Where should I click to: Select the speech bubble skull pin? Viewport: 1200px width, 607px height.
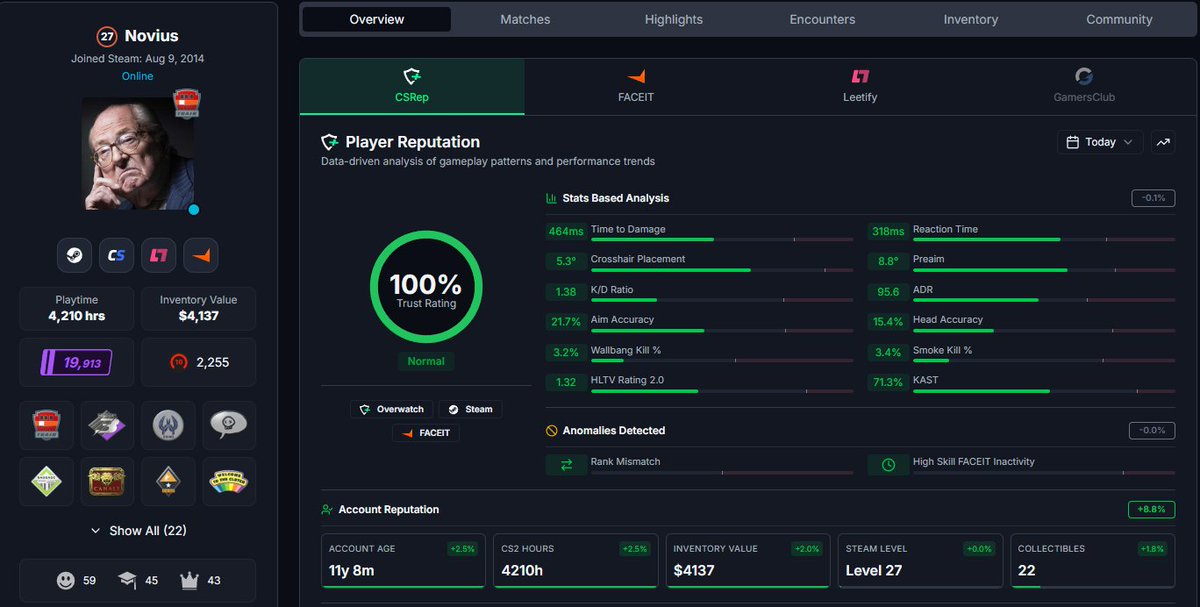point(229,426)
